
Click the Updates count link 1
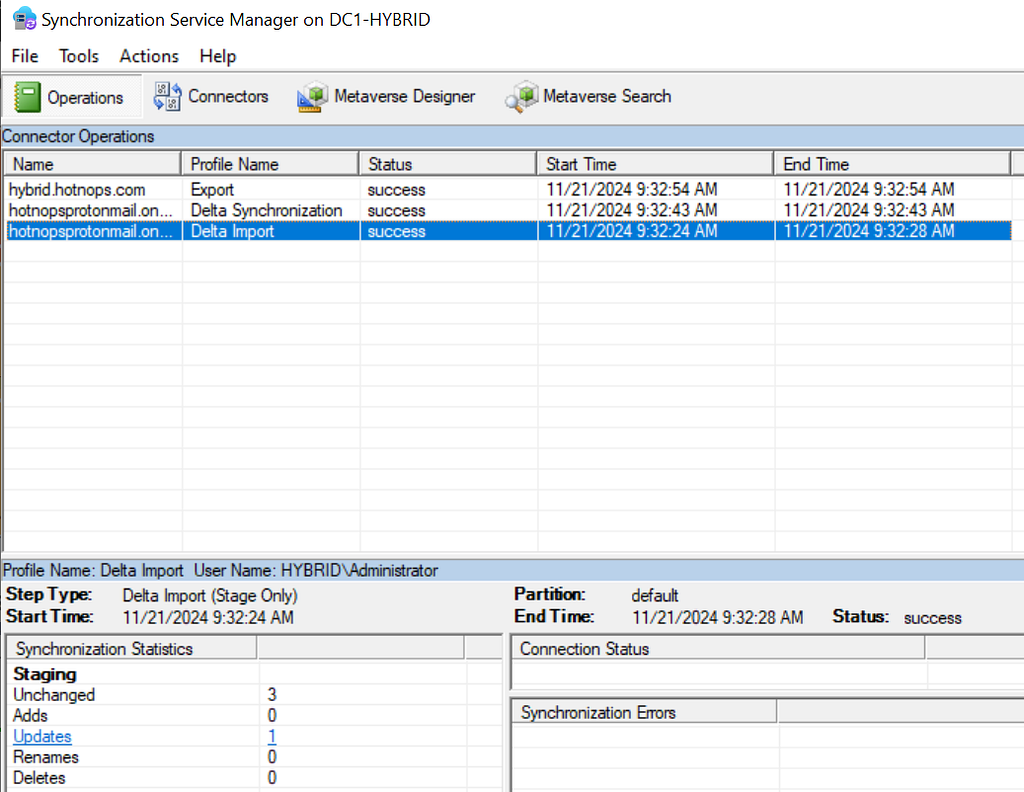coord(272,737)
